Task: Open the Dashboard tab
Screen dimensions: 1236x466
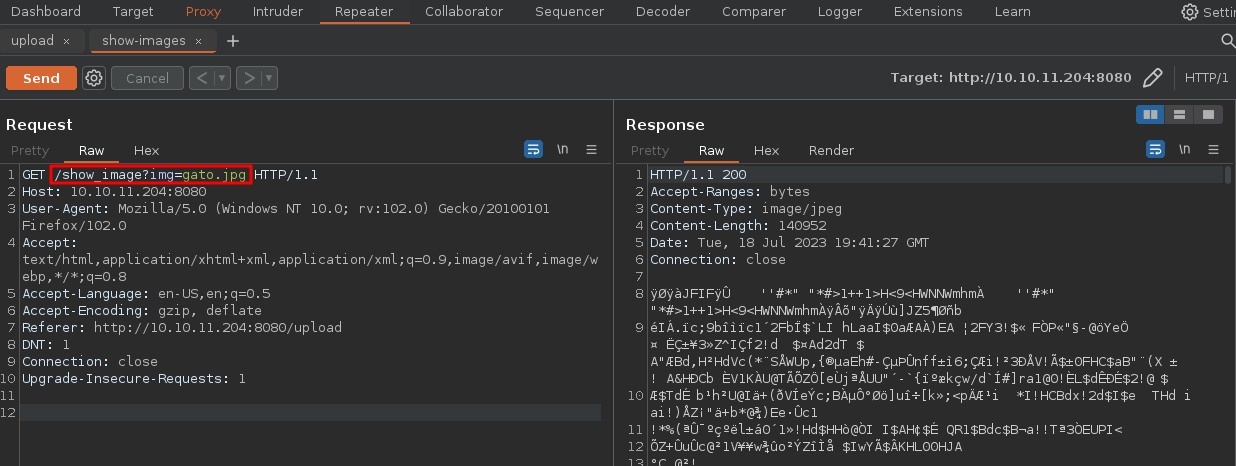Action: coord(45,12)
